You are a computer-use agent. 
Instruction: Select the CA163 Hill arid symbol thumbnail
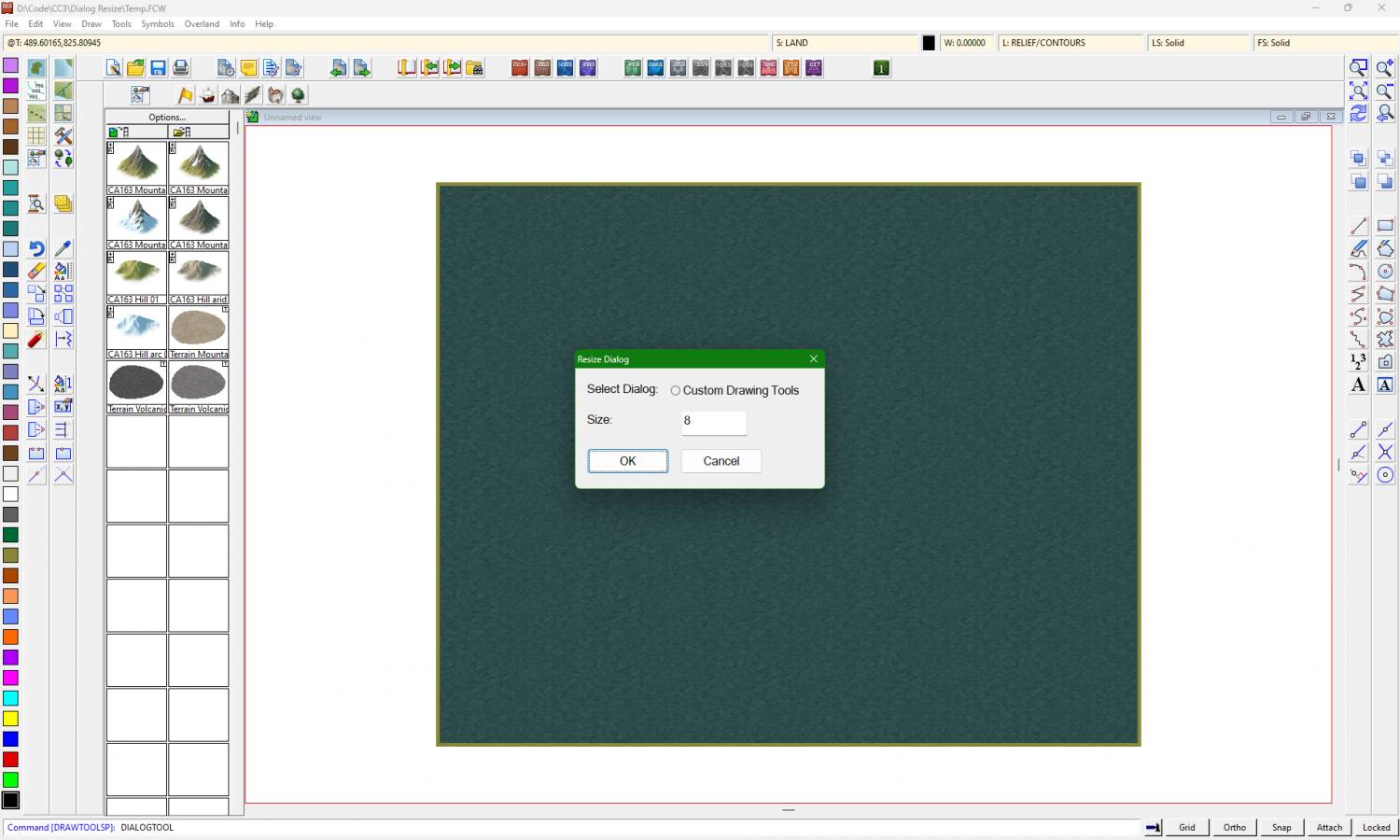pyautogui.click(x=199, y=277)
